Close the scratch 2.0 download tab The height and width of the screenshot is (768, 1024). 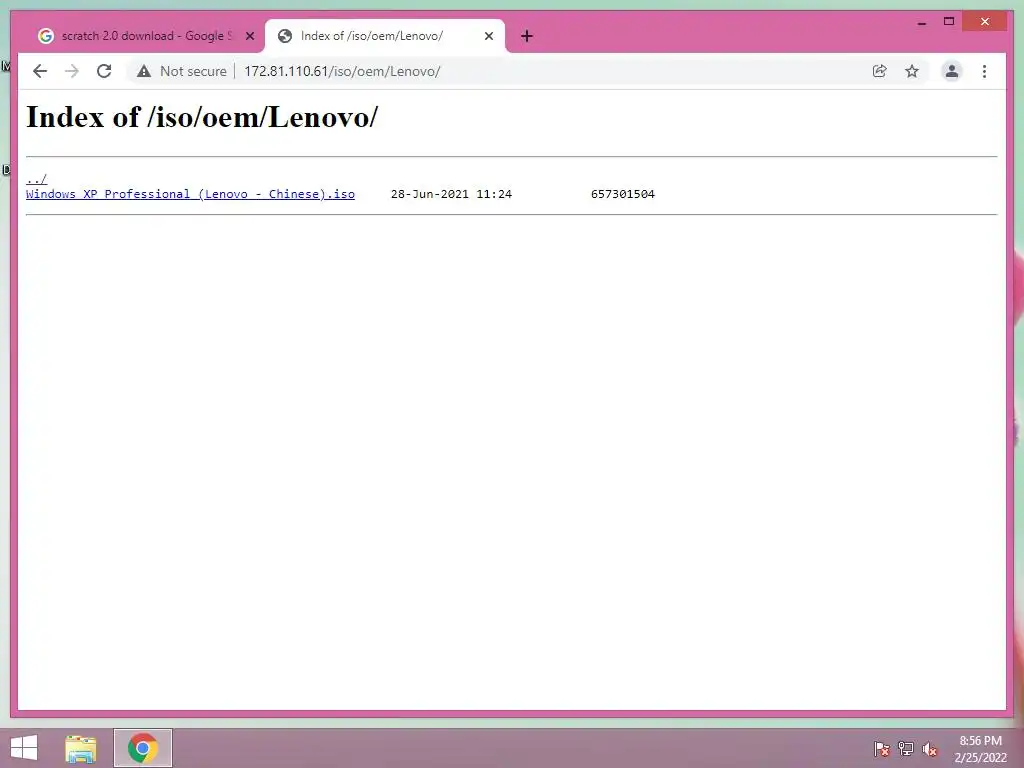(249, 36)
